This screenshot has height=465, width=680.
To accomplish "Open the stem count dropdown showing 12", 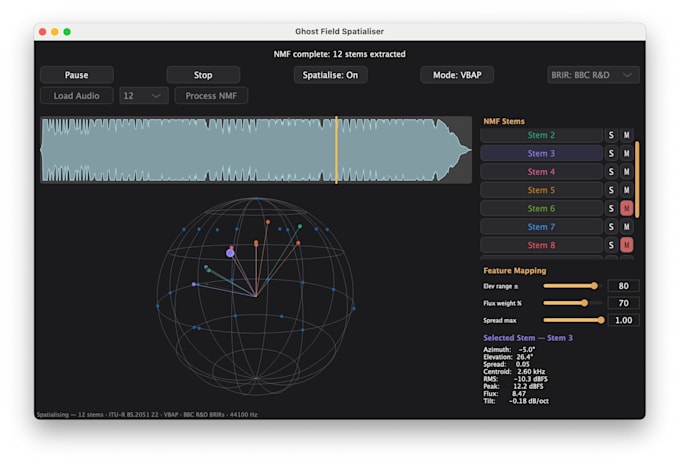I will [x=144, y=96].
